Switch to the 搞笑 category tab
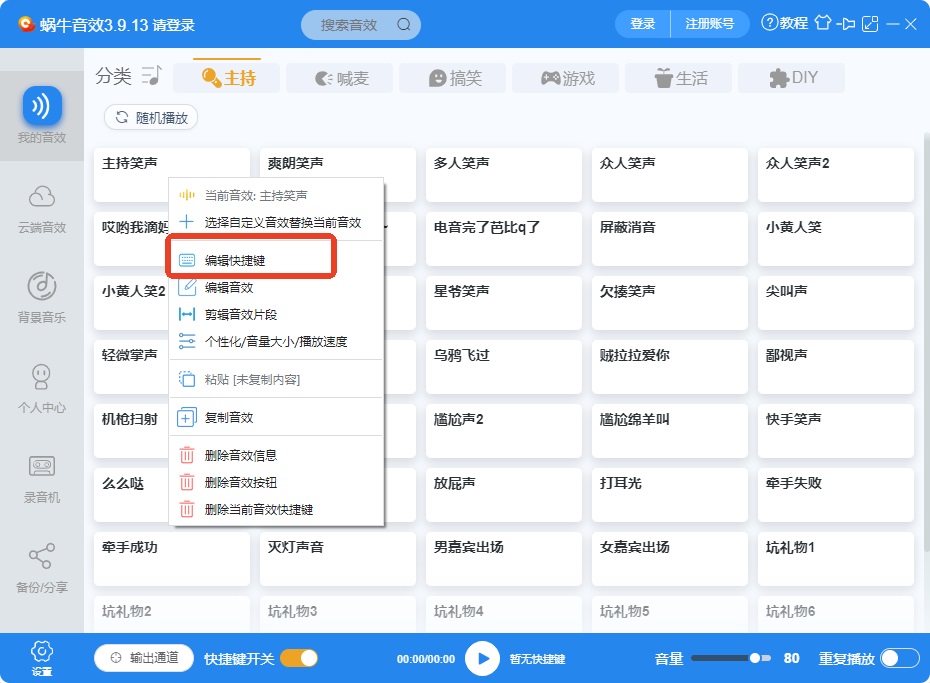930x683 pixels. 454,78
